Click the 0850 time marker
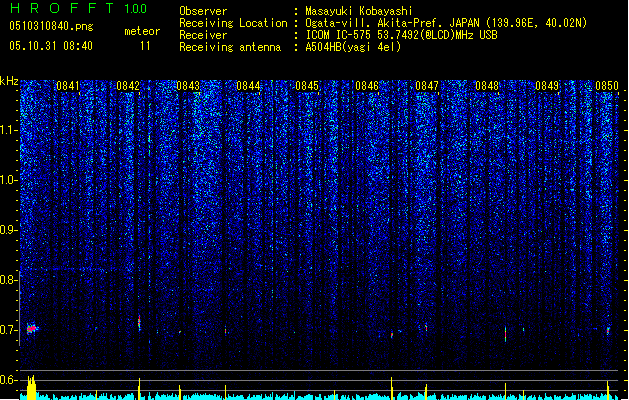This screenshot has height=400, width=629. point(607,86)
